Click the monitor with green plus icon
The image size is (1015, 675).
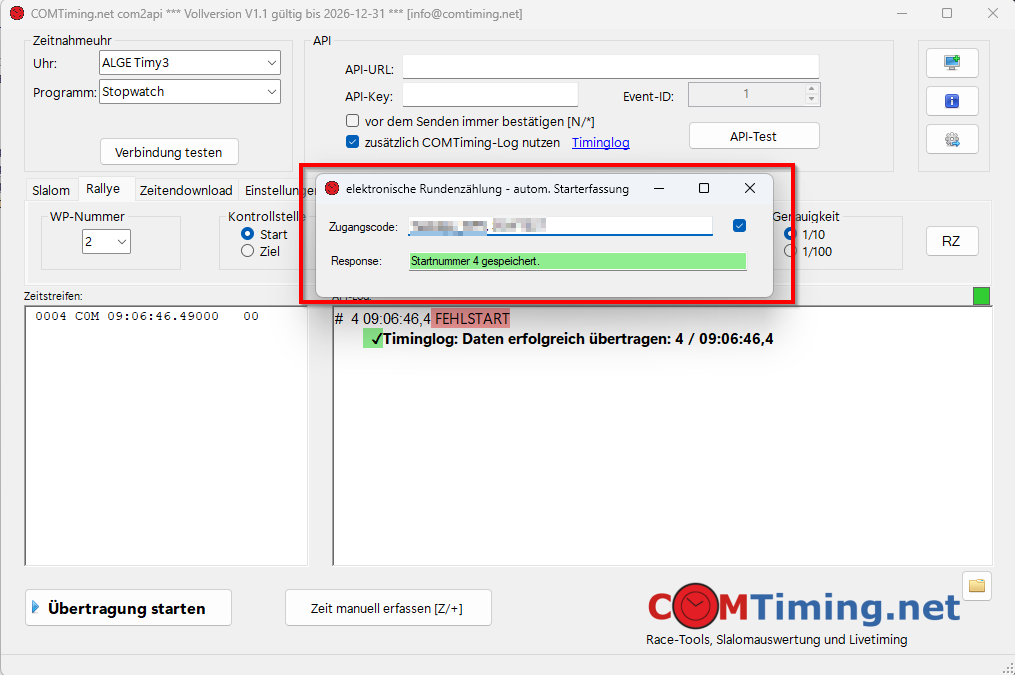pyautogui.click(x=952, y=63)
